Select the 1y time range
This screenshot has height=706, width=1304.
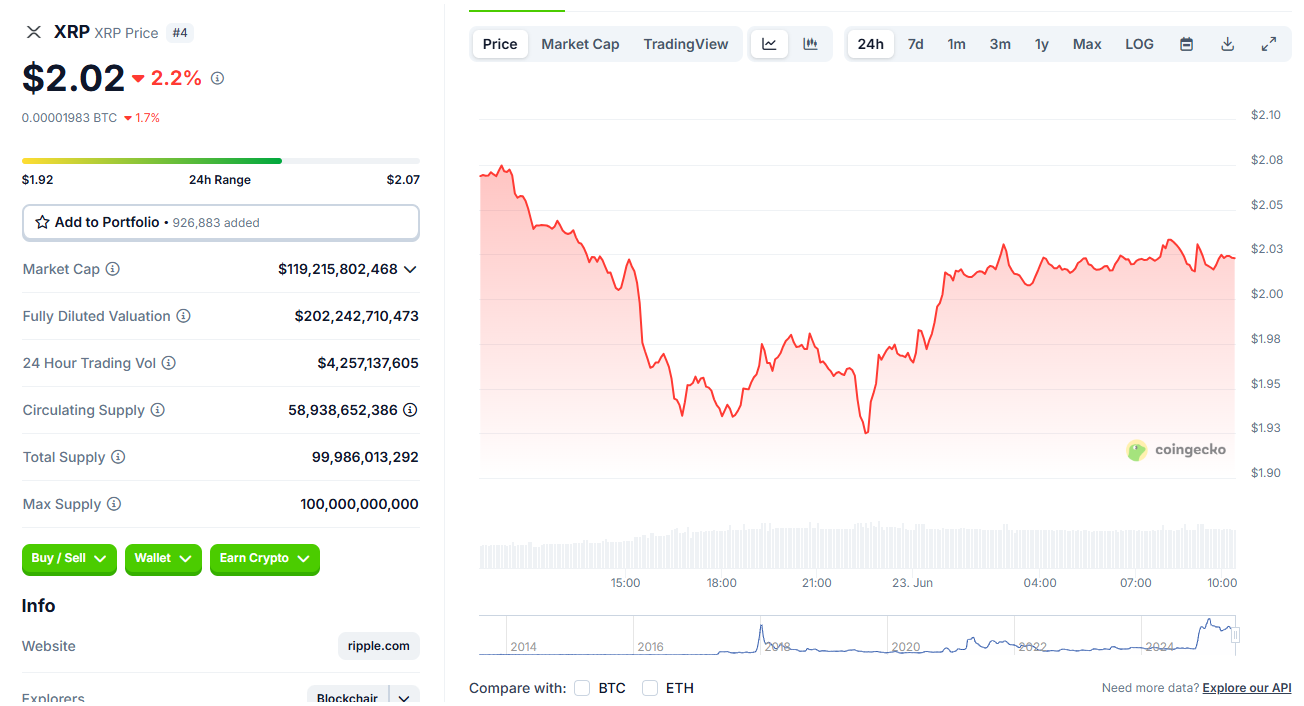pos(1042,44)
